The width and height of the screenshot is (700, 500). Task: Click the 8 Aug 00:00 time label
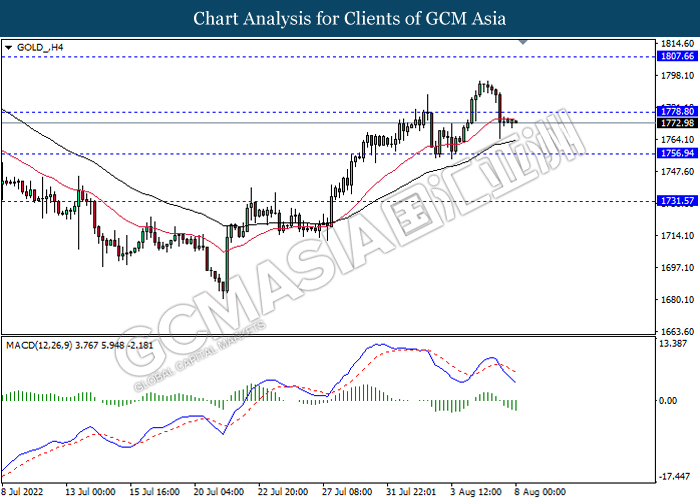[540, 492]
